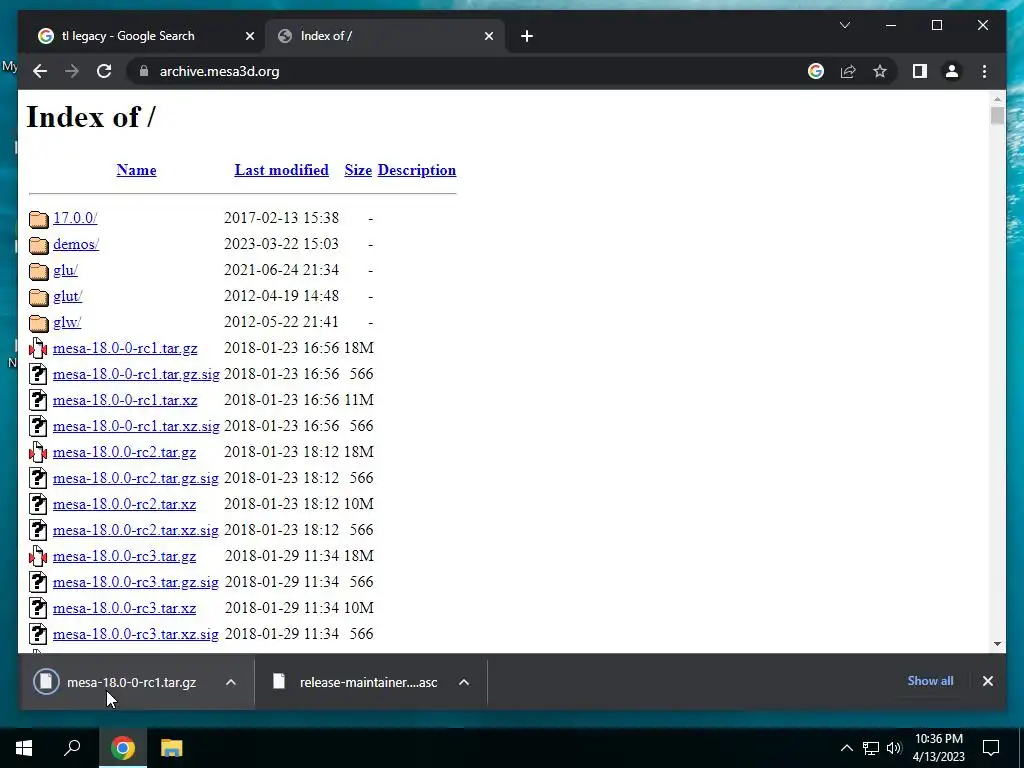This screenshot has height=768, width=1024.
Task: Open tab search dropdown chevron
Action: tap(844, 25)
